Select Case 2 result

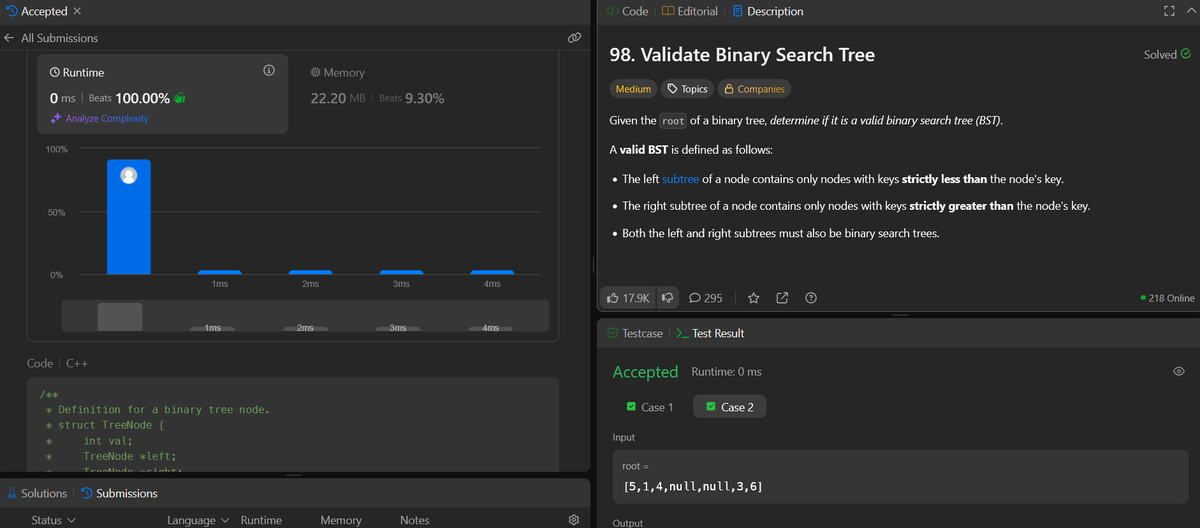coord(730,407)
